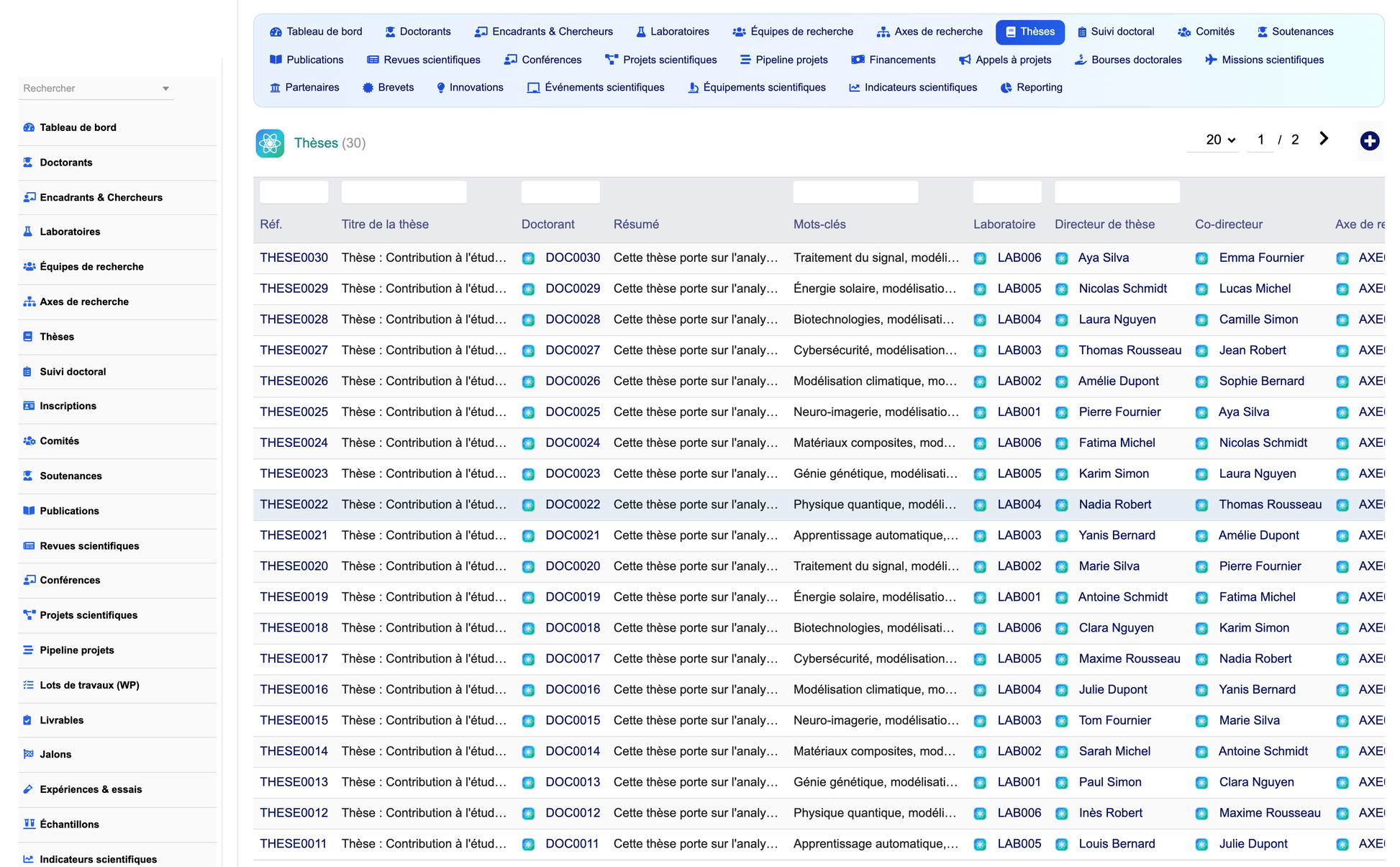This screenshot has height=867, width=1400.
Task: Sort by Co-directeur column header
Action: pos(1228,224)
